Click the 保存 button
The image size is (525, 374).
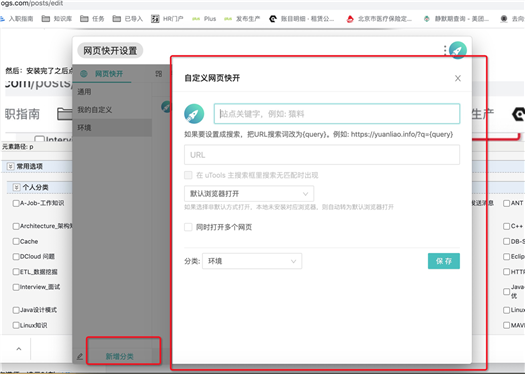(x=444, y=261)
